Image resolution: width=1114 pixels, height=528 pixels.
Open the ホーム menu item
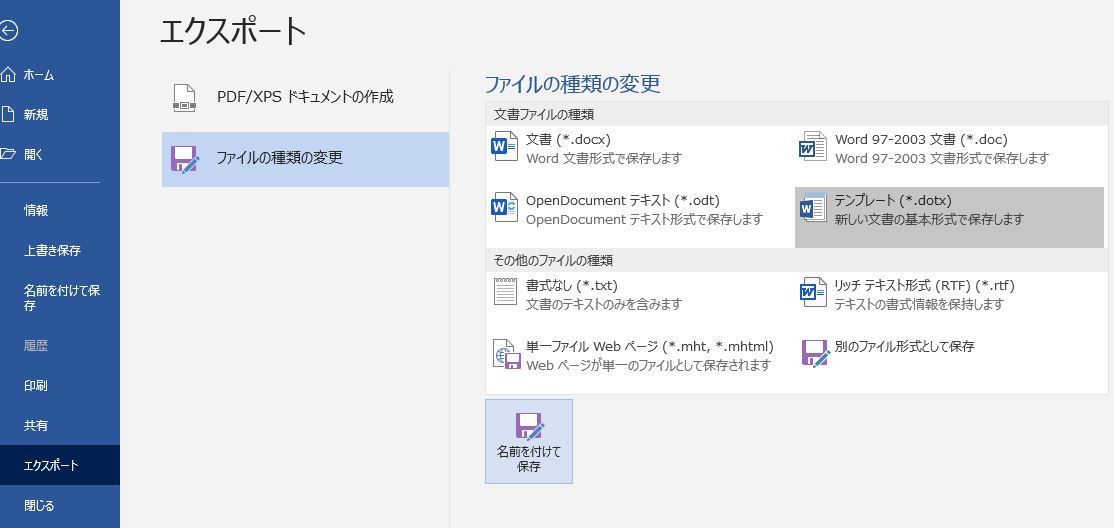[60, 75]
